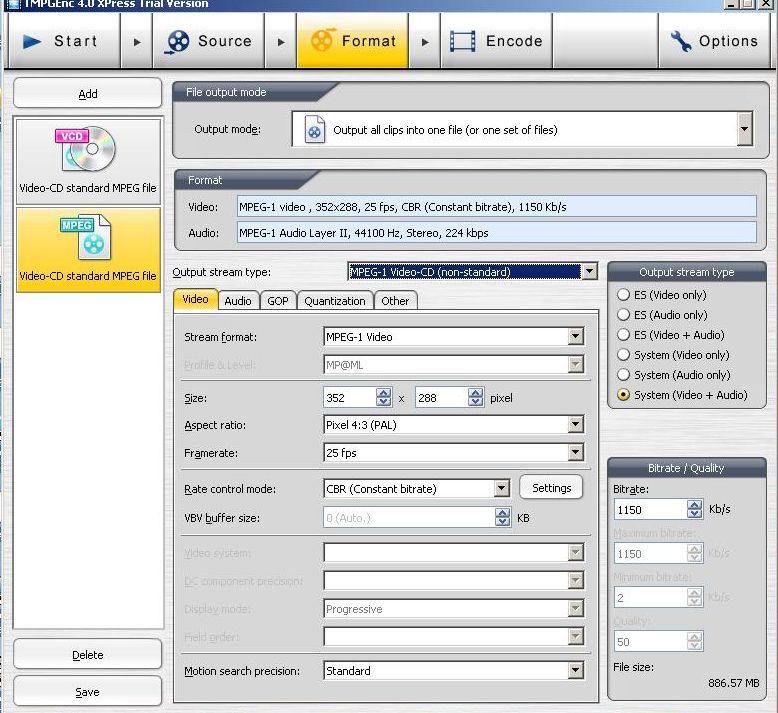The image size is (778, 713).
Task: Click the Audio format summary field
Action: tap(497, 232)
